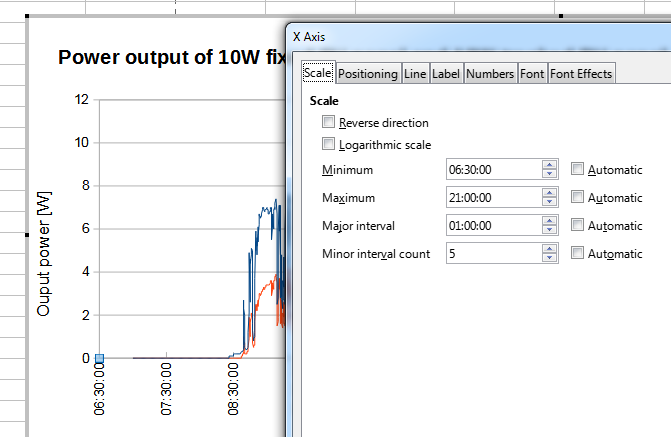Increase the Major interval with up arrow
This screenshot has width=671, height=437.
coord(549,221)
